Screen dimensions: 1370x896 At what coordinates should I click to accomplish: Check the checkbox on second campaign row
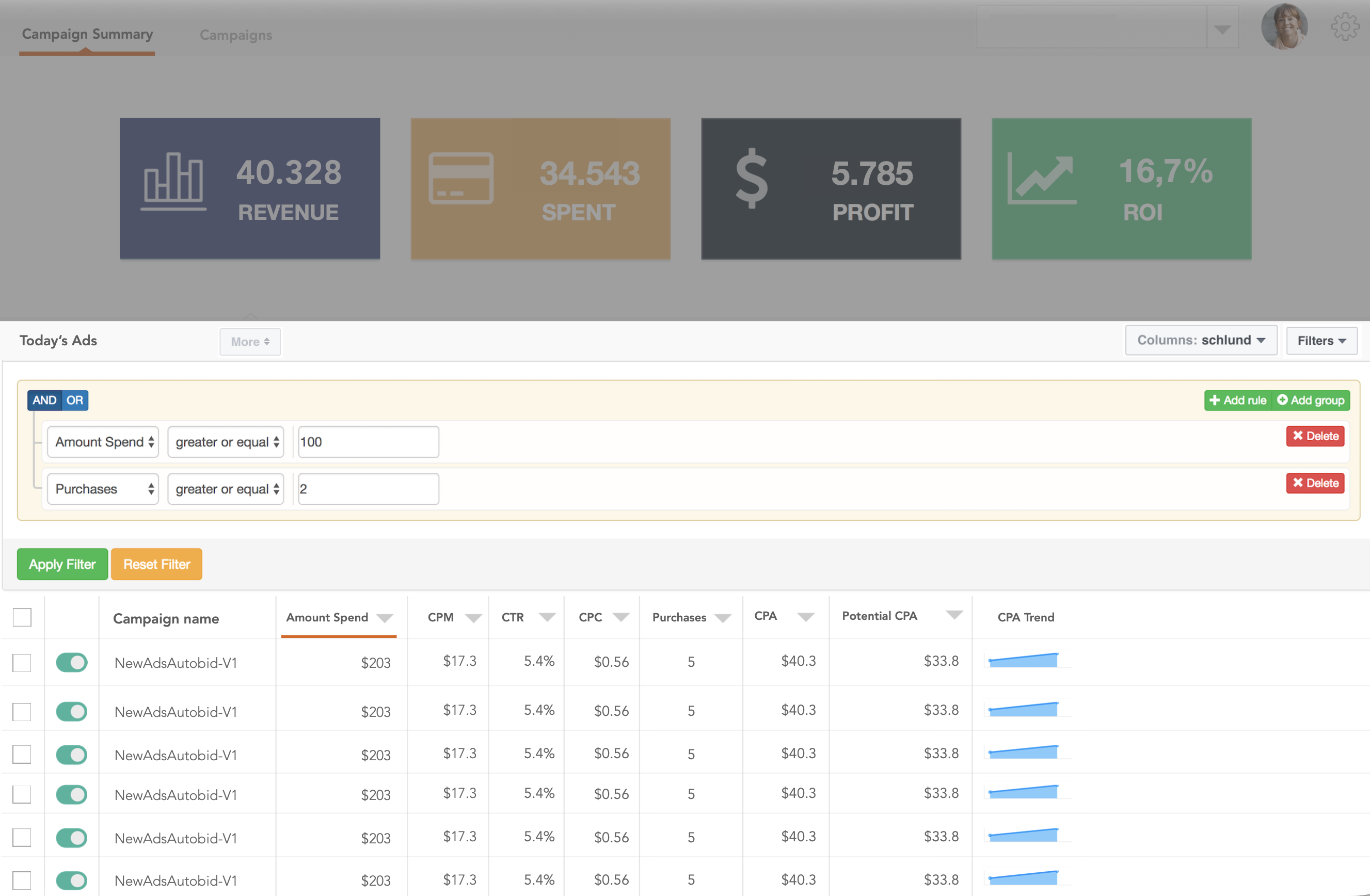tap(21, 711)
